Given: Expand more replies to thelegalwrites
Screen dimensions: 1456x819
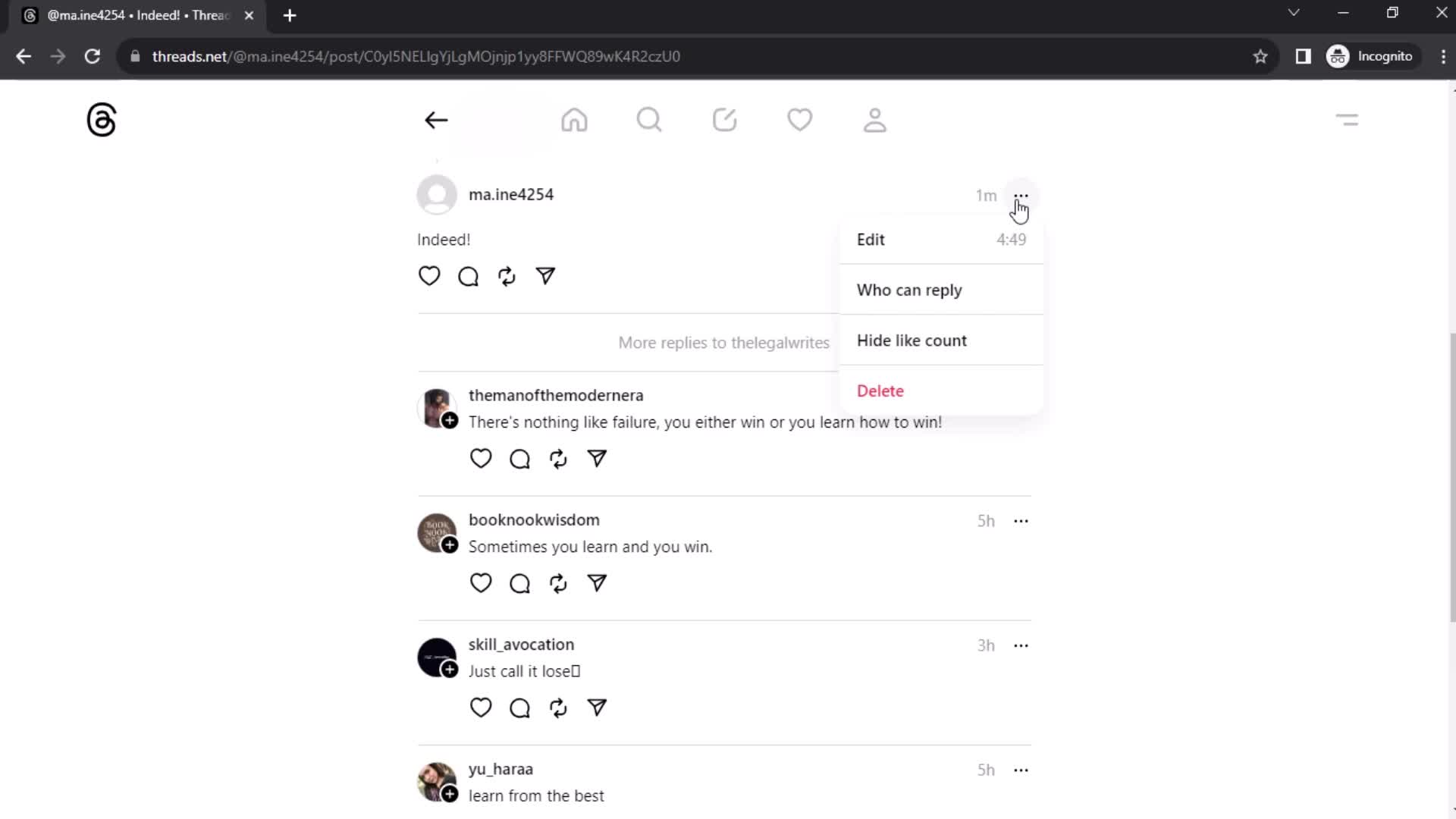Looking at the screenshot, I should [x=724, y=342].
